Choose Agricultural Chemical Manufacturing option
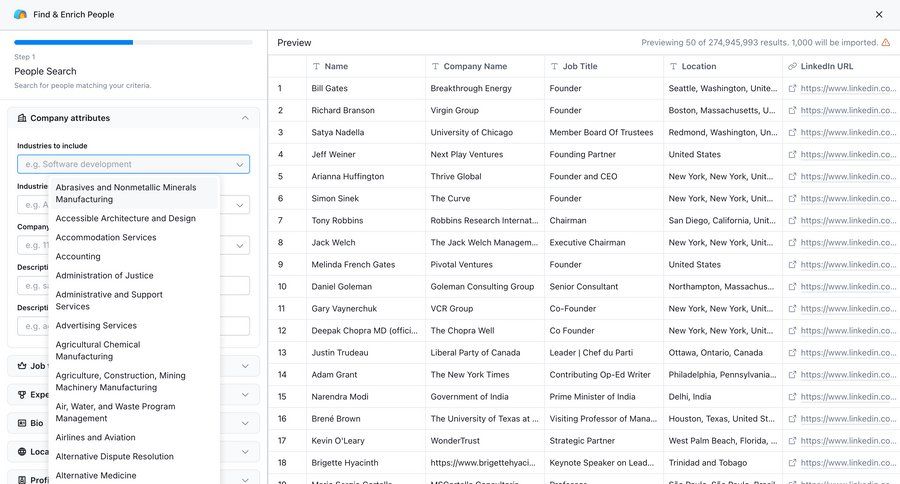Viewport: 900px width, 484px height. point(134,350)
